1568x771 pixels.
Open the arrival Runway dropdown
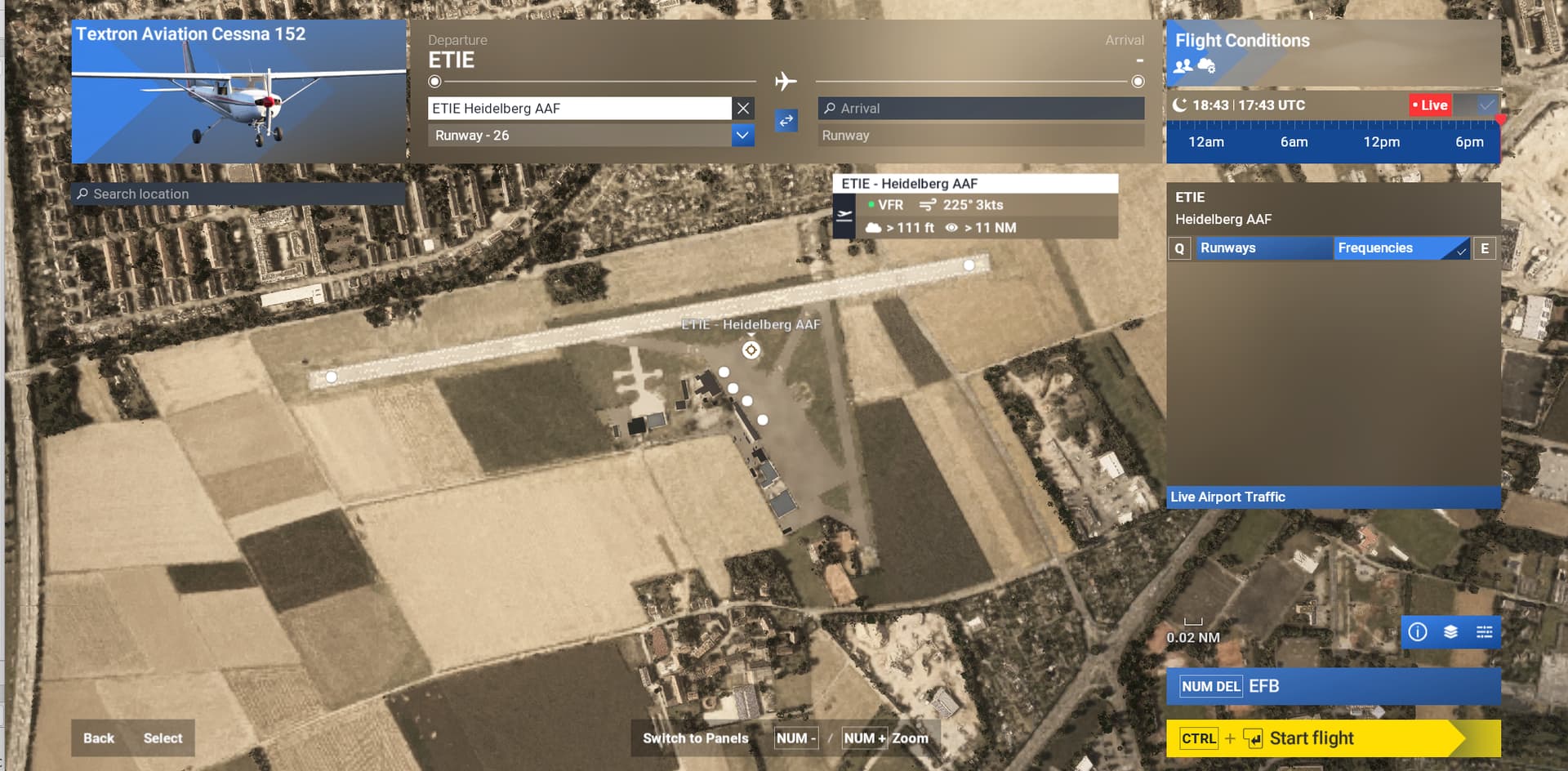[980, 136]
